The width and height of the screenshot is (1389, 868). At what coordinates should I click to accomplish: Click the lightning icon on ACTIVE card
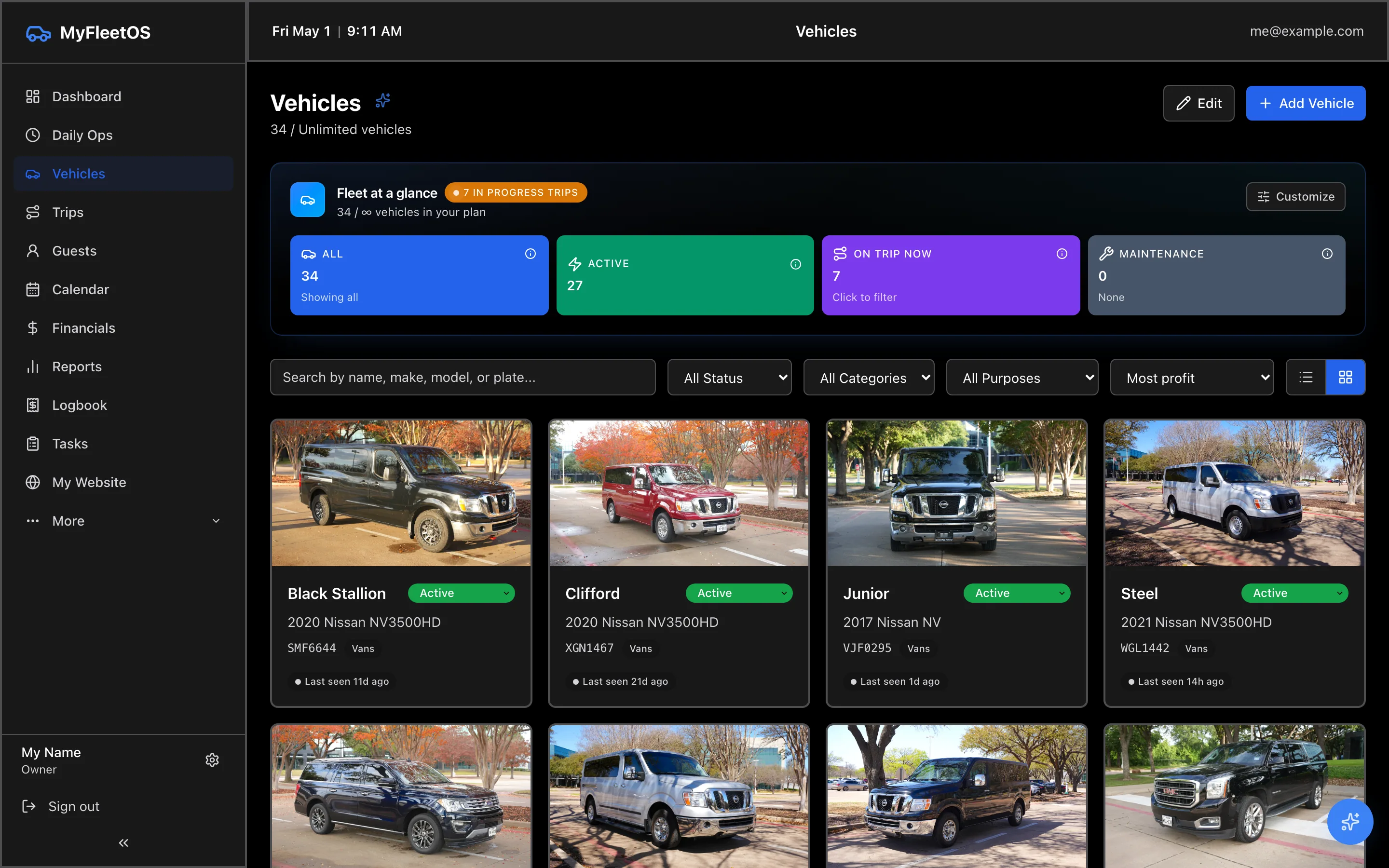[x=574, y=264]
